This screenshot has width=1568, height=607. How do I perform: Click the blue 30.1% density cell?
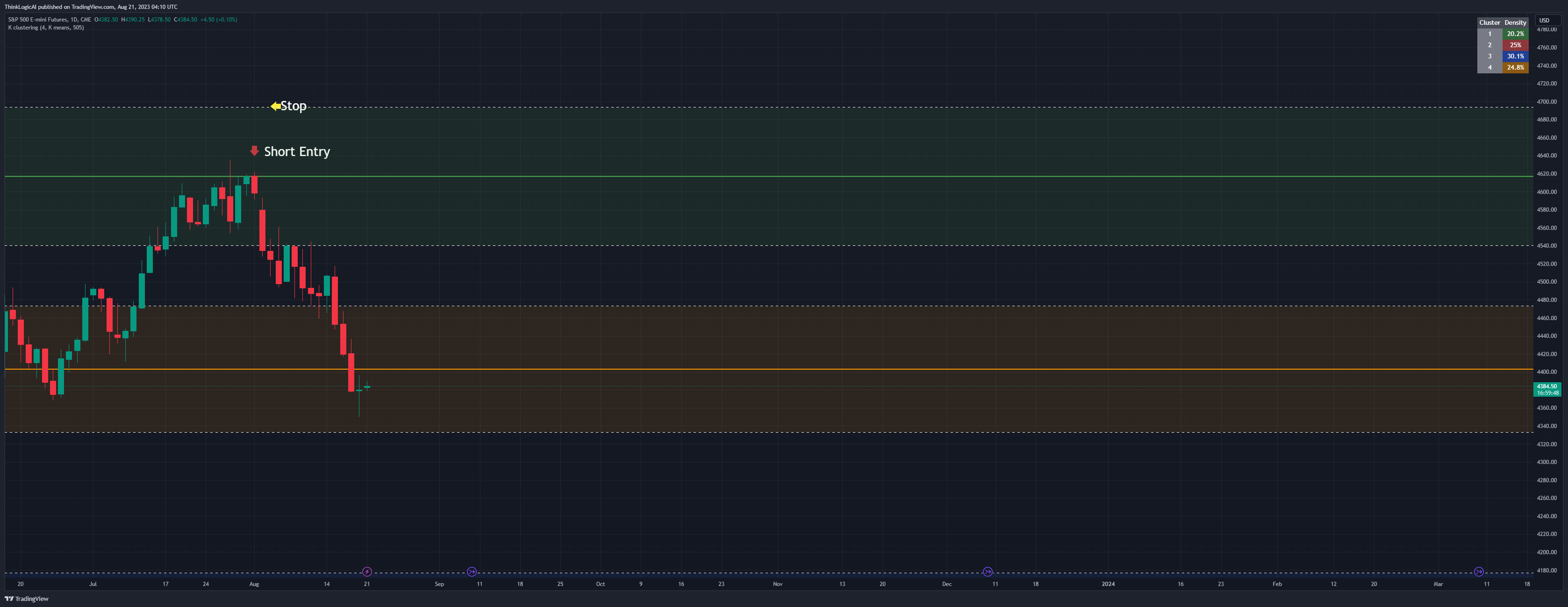1515,56
